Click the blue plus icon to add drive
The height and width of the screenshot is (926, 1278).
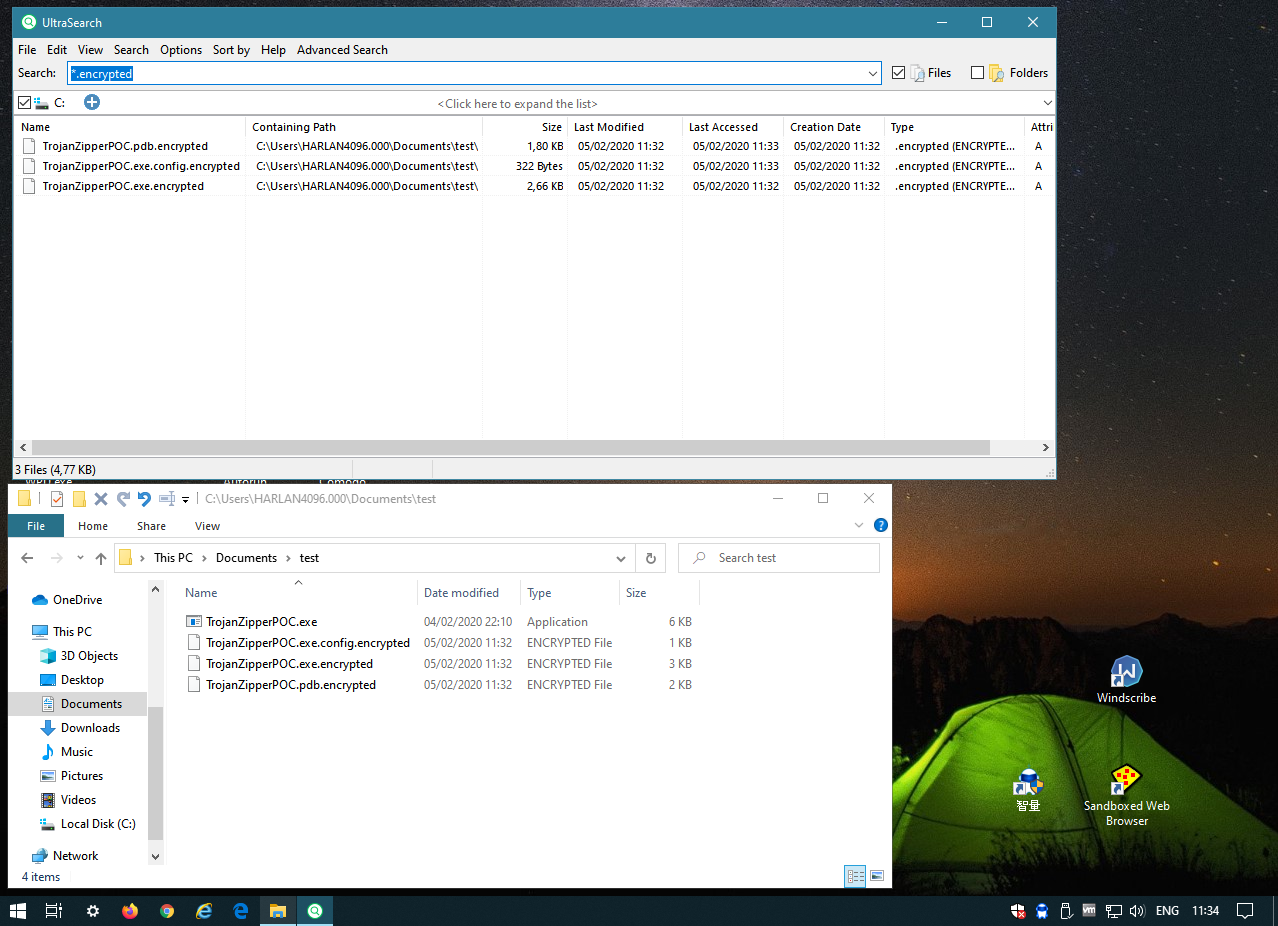[92, 102]
